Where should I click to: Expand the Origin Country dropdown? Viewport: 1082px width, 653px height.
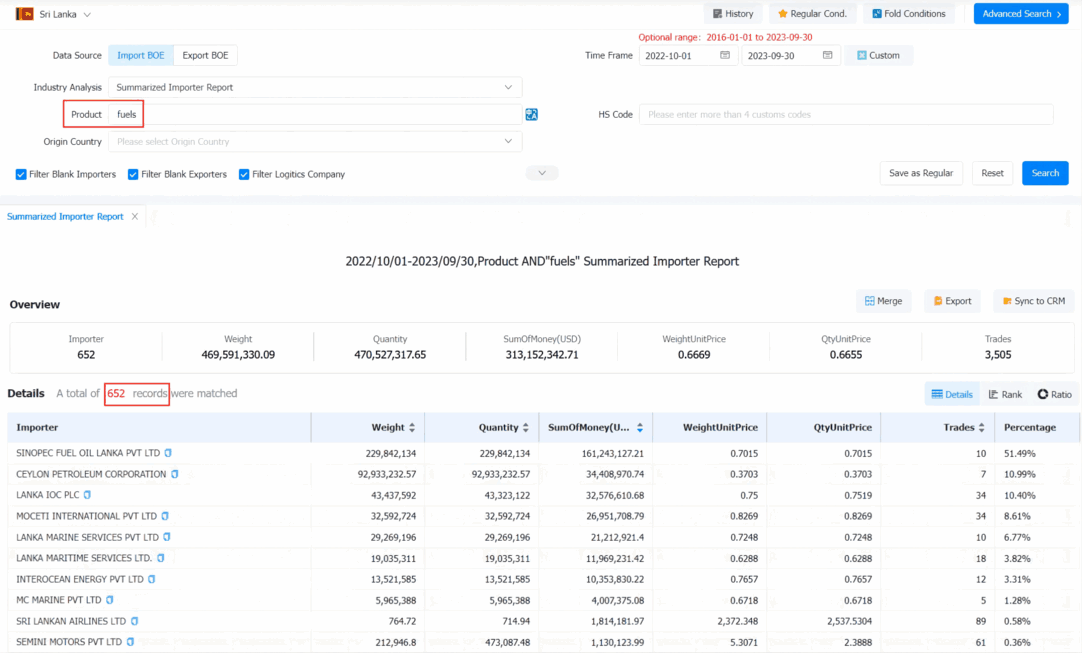coord(315,142)
